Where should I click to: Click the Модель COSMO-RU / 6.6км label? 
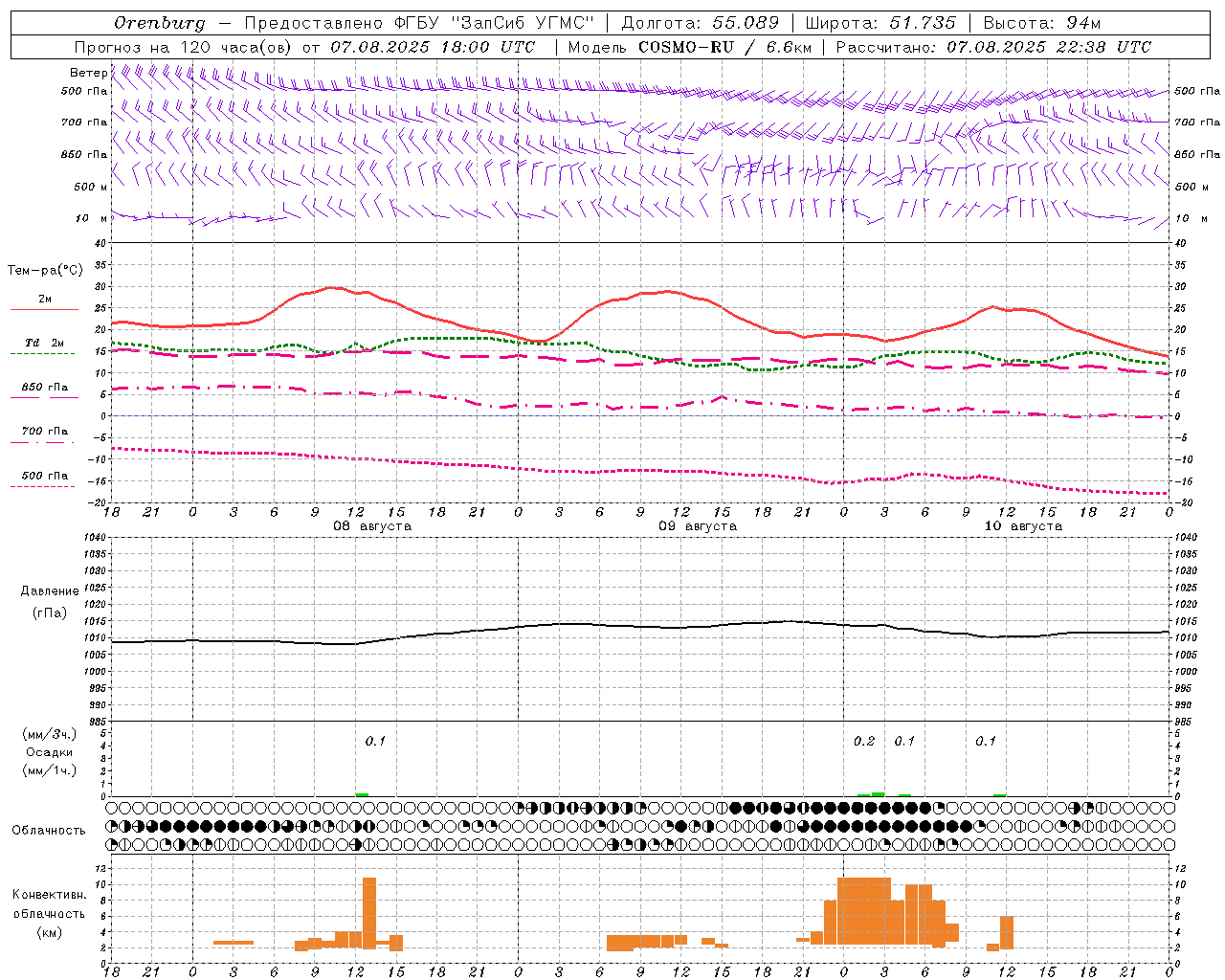point(690,47)
